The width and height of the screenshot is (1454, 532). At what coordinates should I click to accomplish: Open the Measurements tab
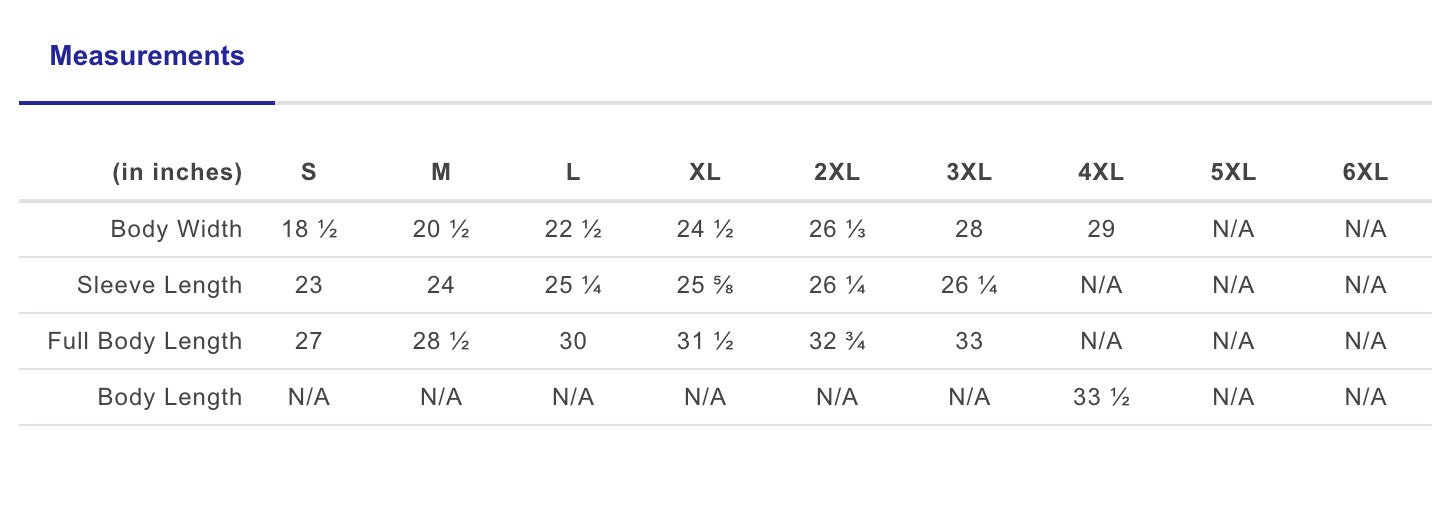coord(147,56)
